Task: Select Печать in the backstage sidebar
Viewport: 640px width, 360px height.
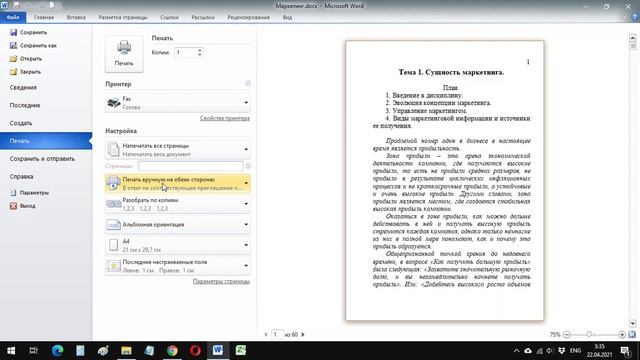Action: 46,141
